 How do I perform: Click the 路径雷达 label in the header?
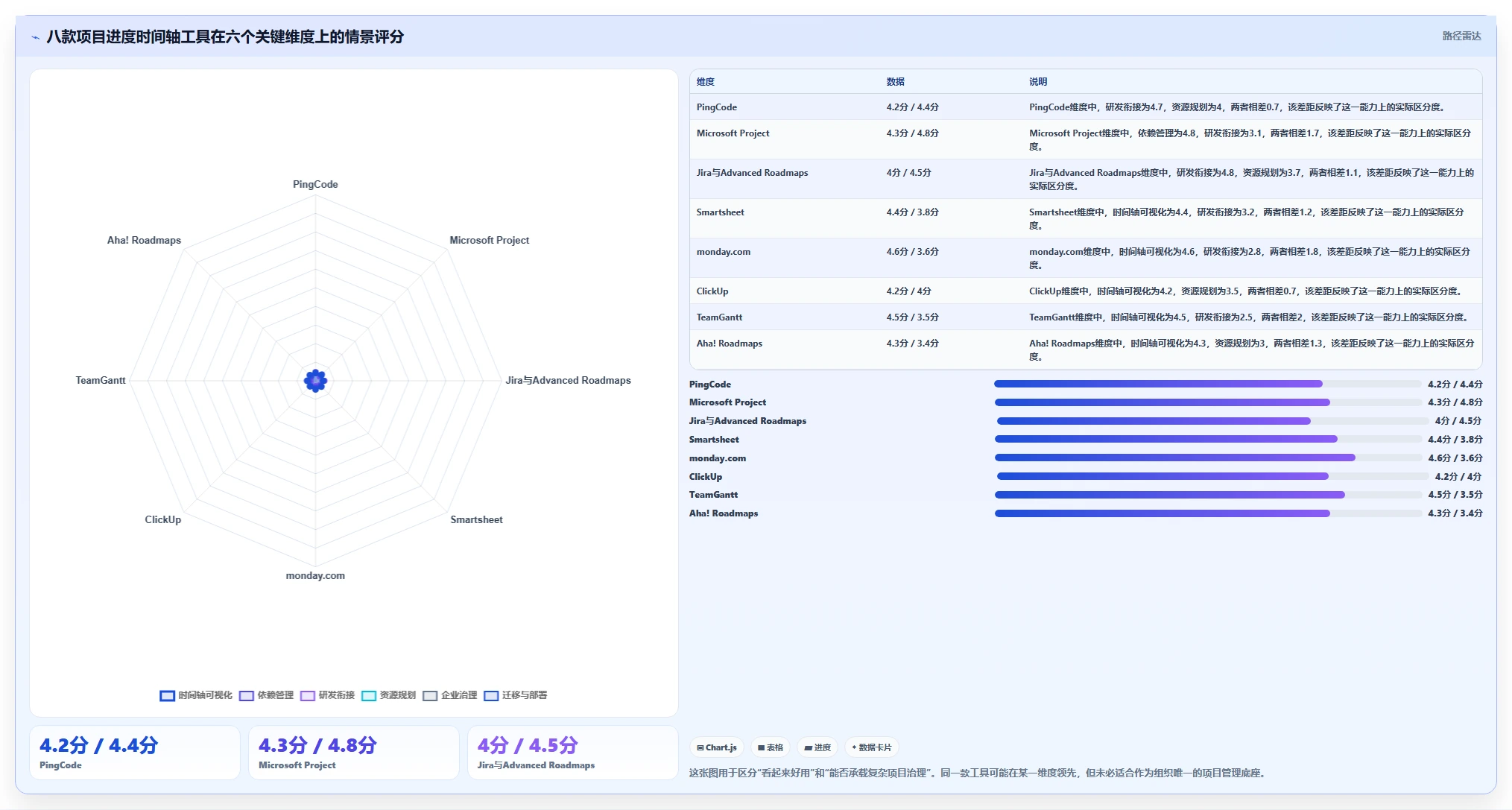(1461, 36)
